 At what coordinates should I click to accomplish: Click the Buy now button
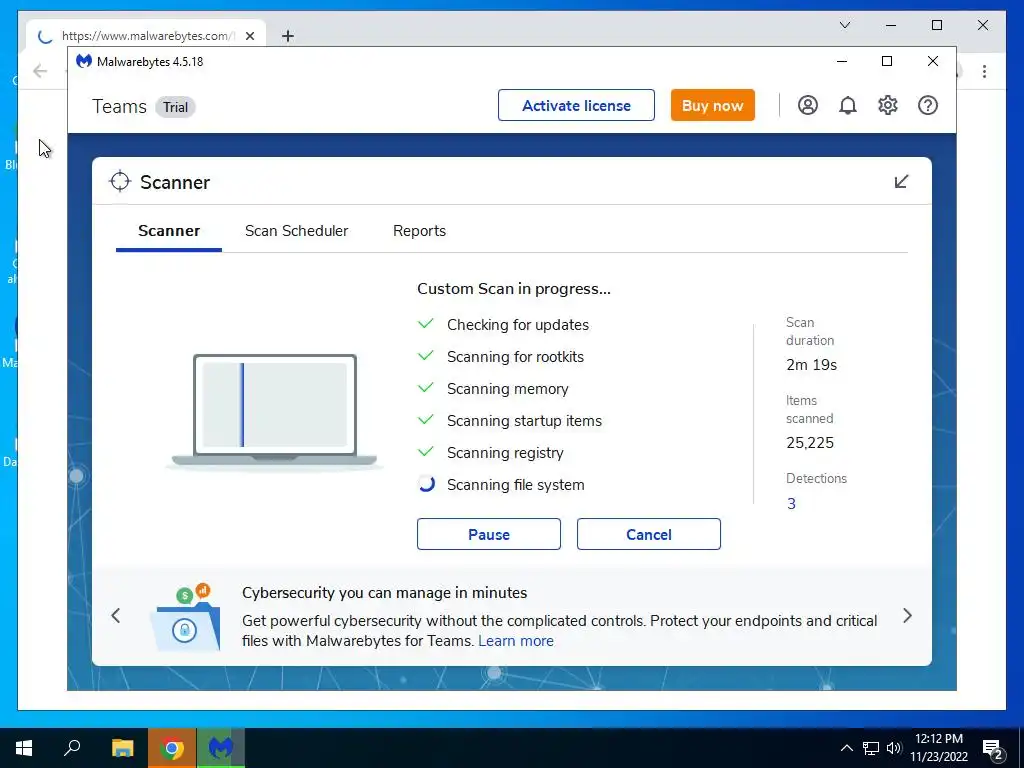[712, 105]
